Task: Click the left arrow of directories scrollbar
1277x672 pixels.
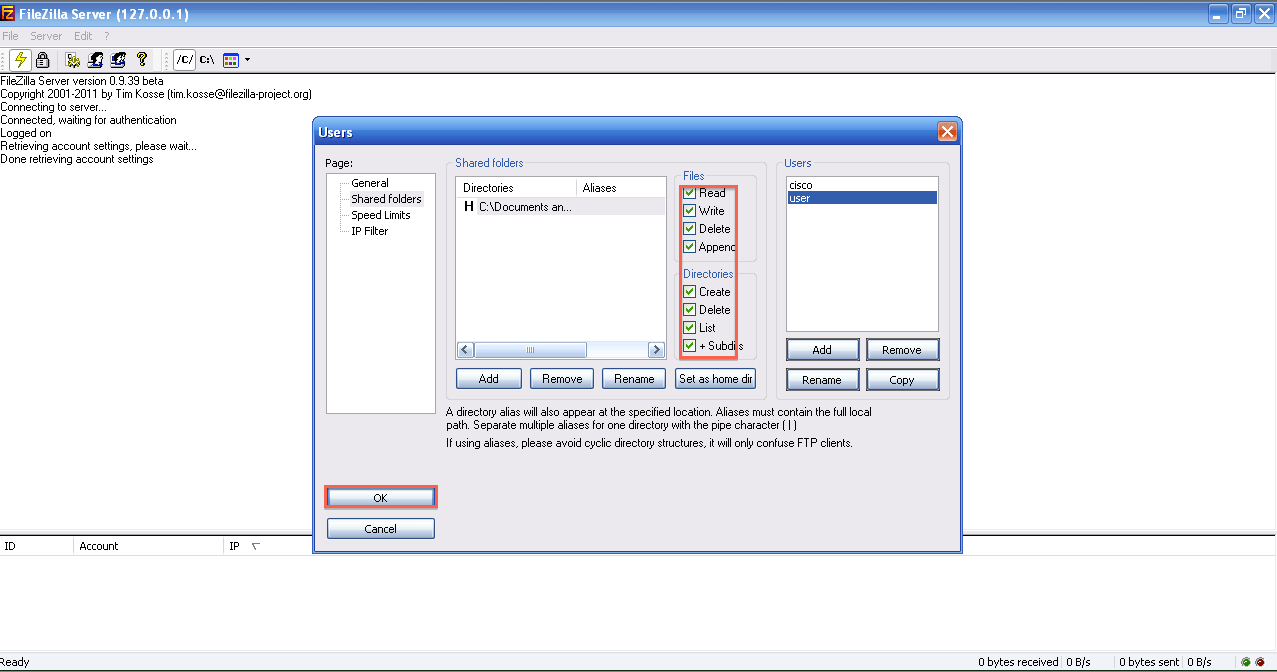Action: [x=465, y=350]
